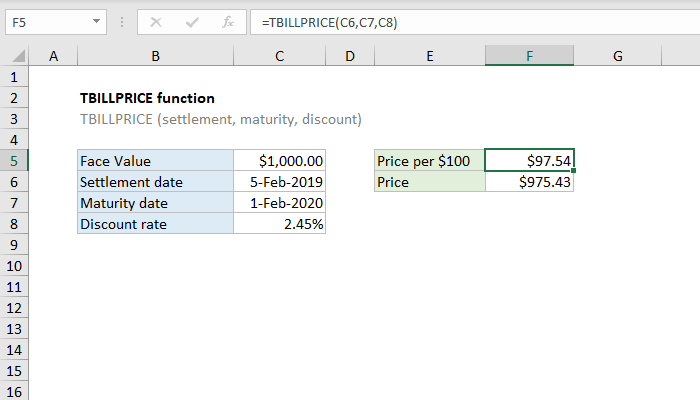Screen dimensions: 700x400
Task: Select row 8 header
Action: tap(14, 224)
